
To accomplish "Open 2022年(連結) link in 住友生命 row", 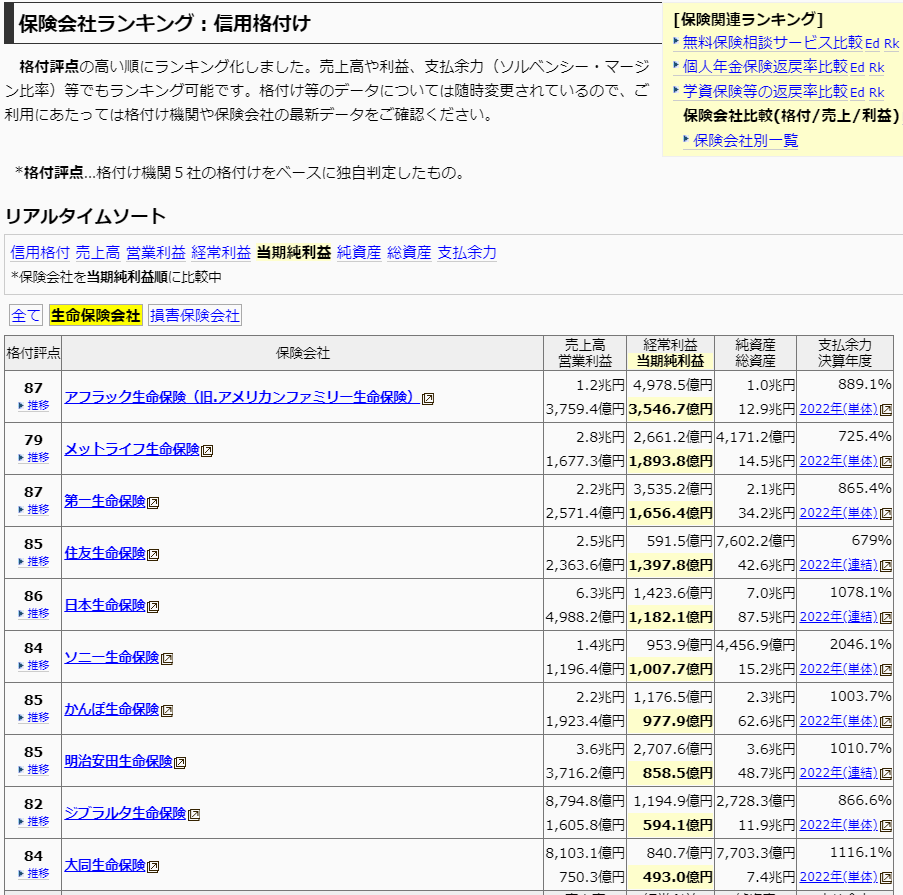I will (838, 565).
